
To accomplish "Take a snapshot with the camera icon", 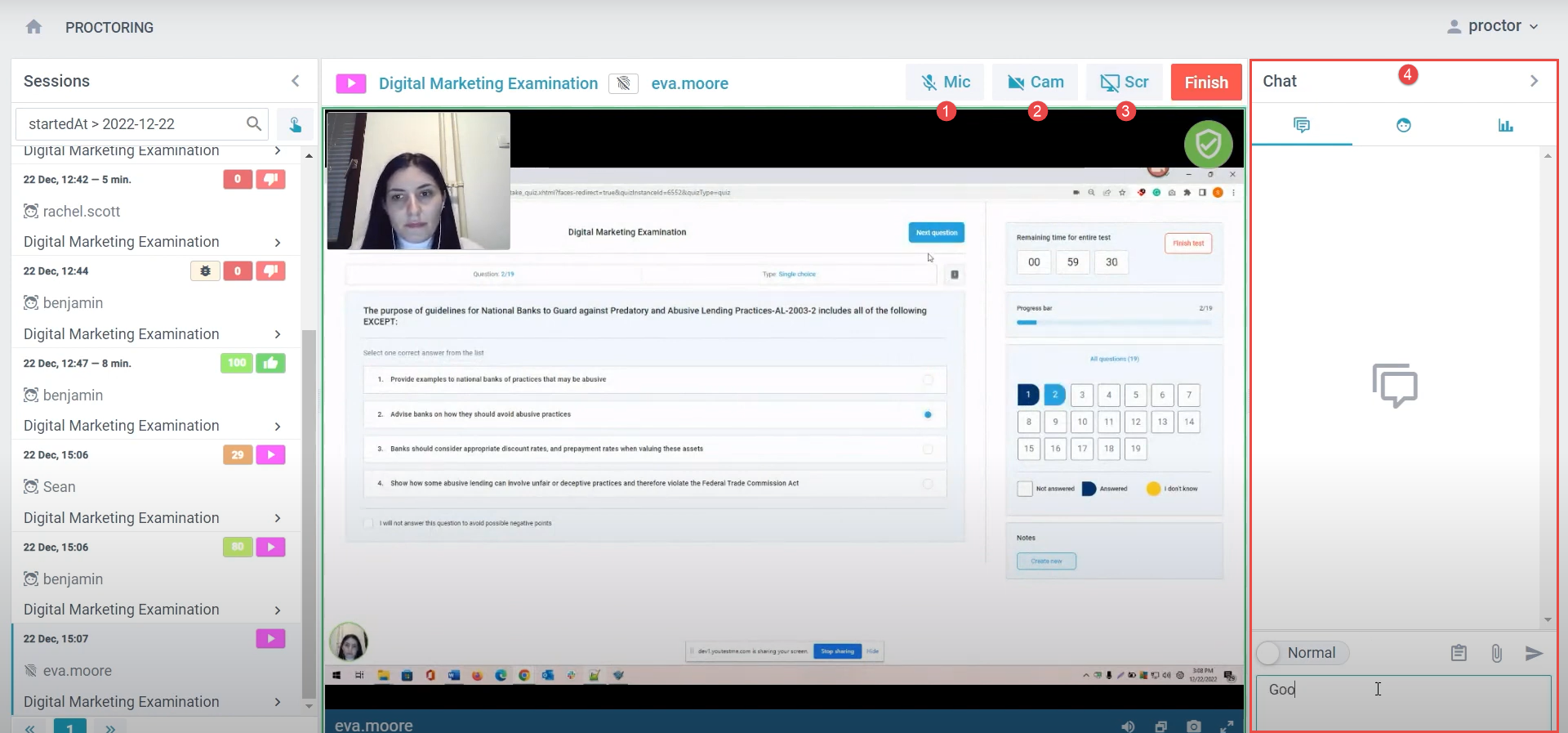I will (x=1194, y=726).
